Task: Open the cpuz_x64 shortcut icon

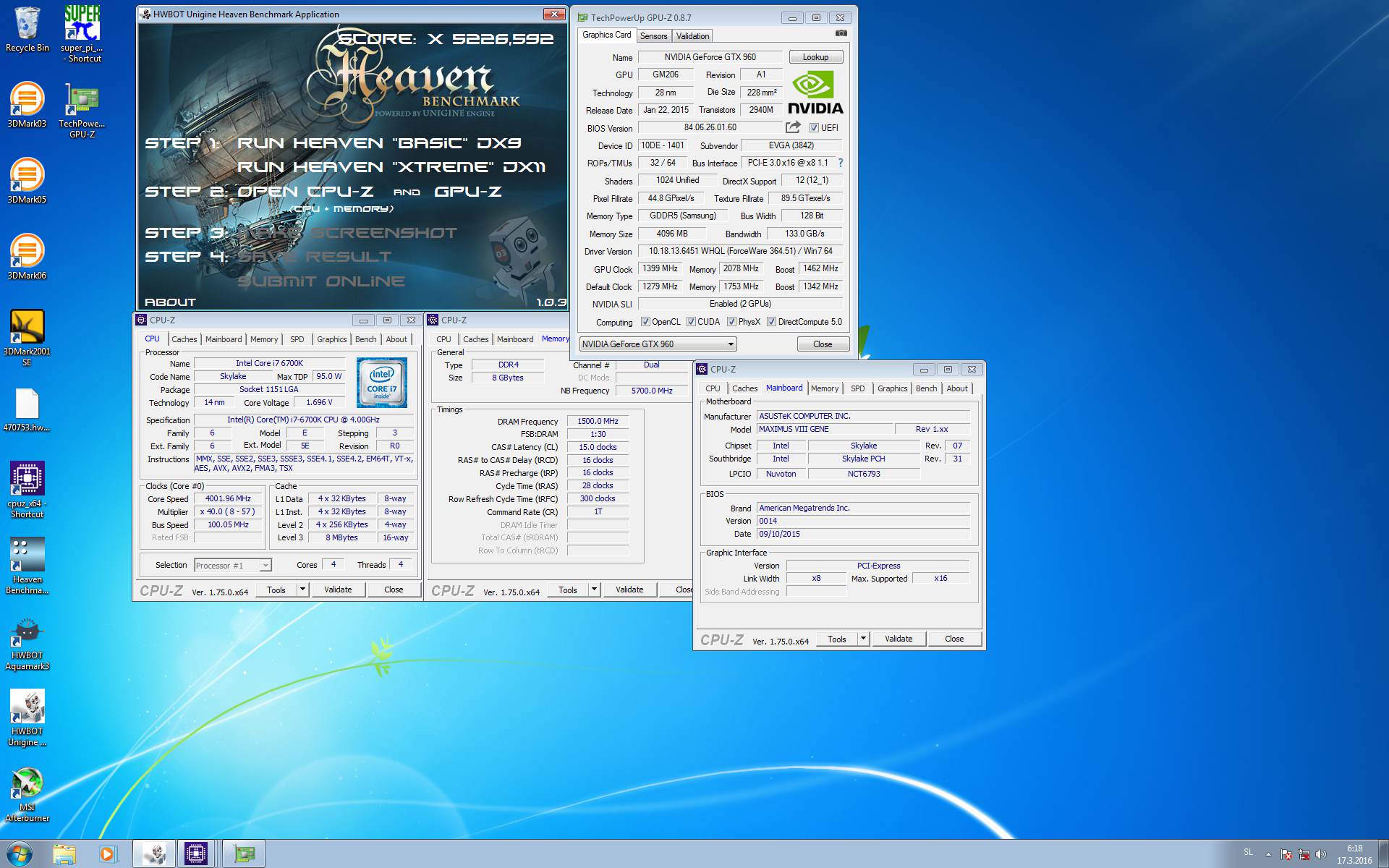Action: tap(27, 489)
